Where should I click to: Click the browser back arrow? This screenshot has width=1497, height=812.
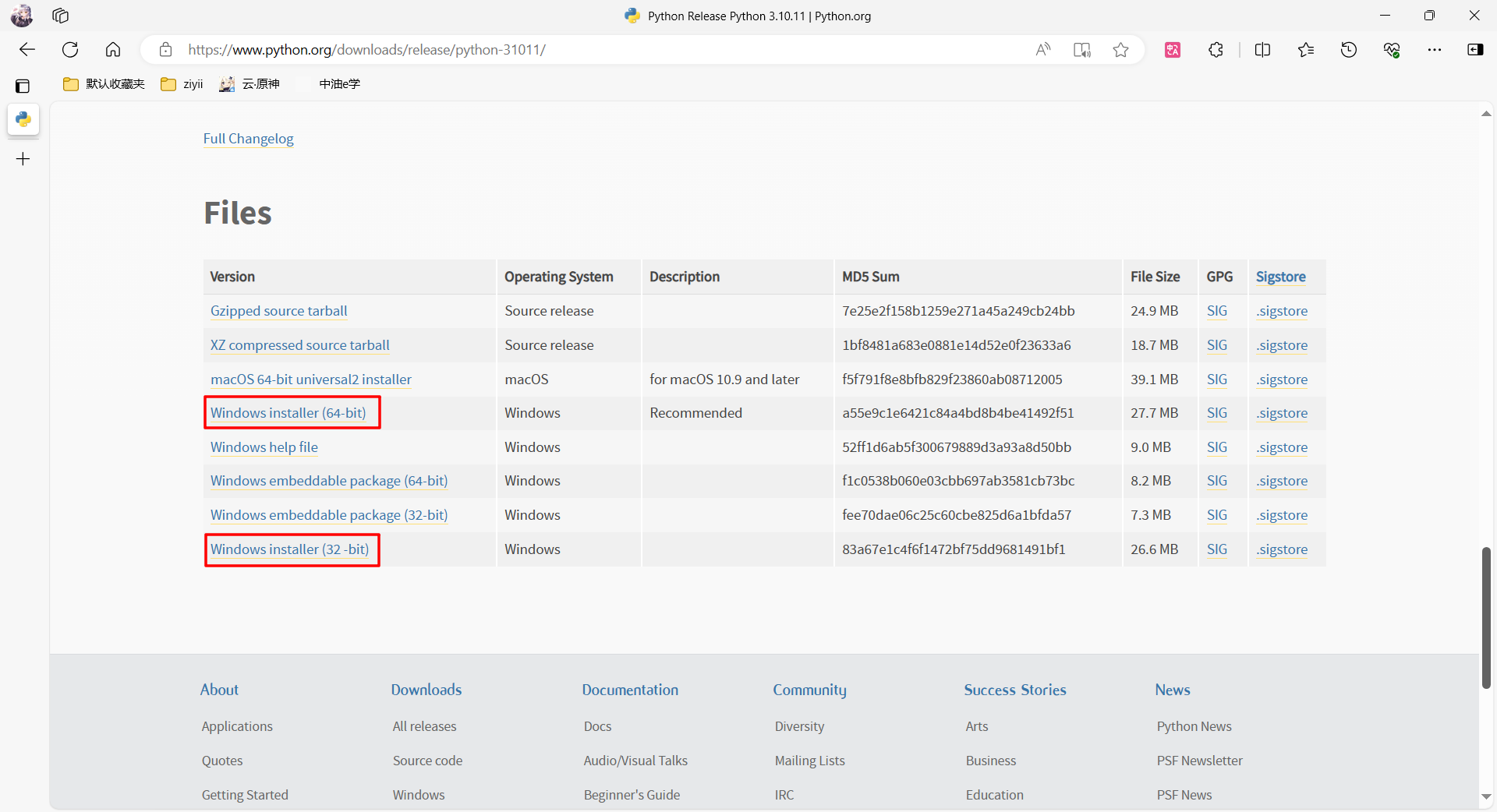(27, 50)
